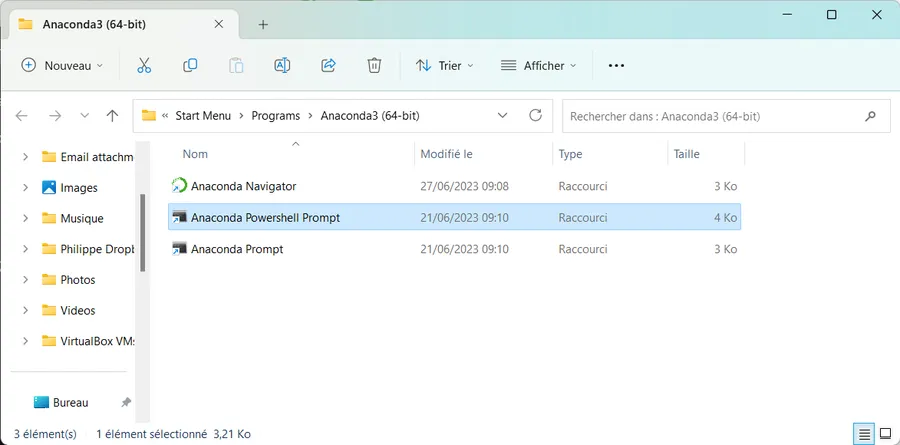Sort by the Nom column header
This screenshot has height=445, width=900.
(x=195, y=154)
